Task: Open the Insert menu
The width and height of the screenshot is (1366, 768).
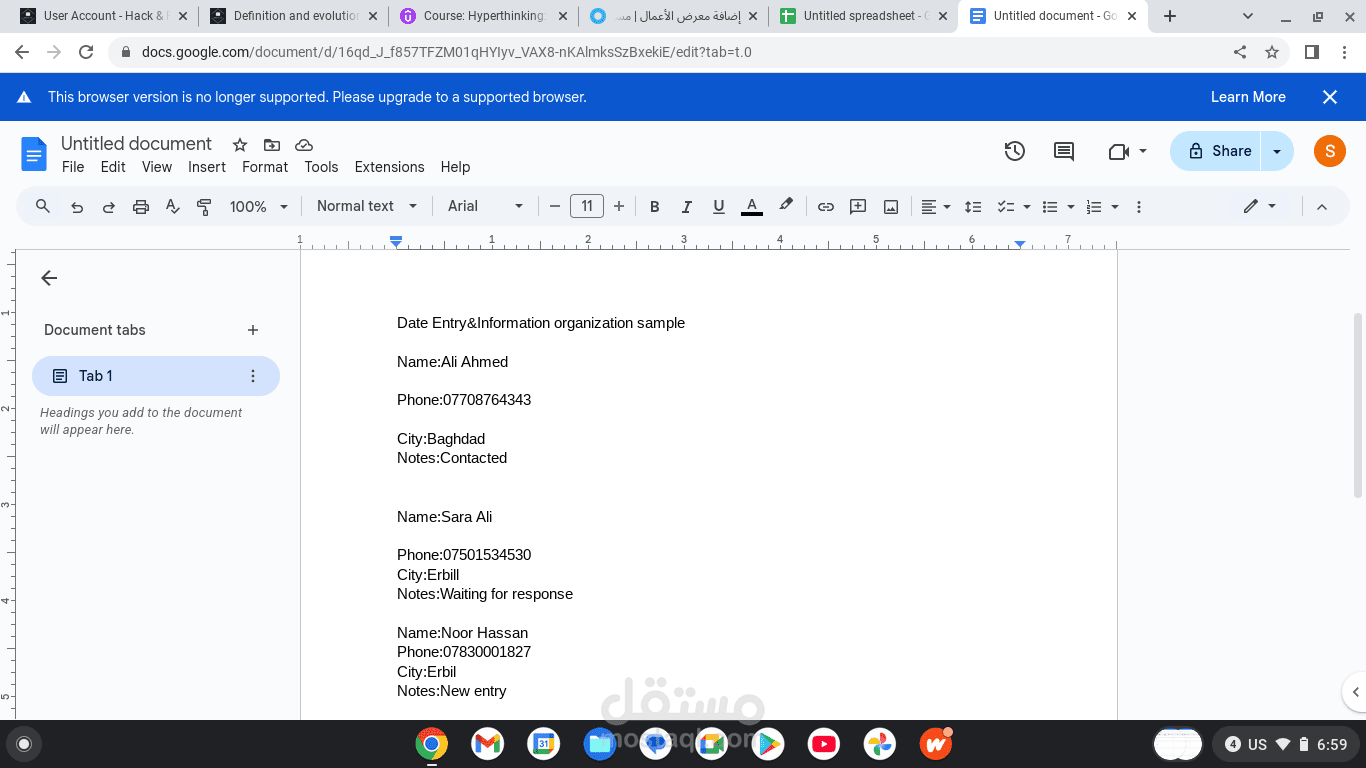Action: click(x=207, y=167)
